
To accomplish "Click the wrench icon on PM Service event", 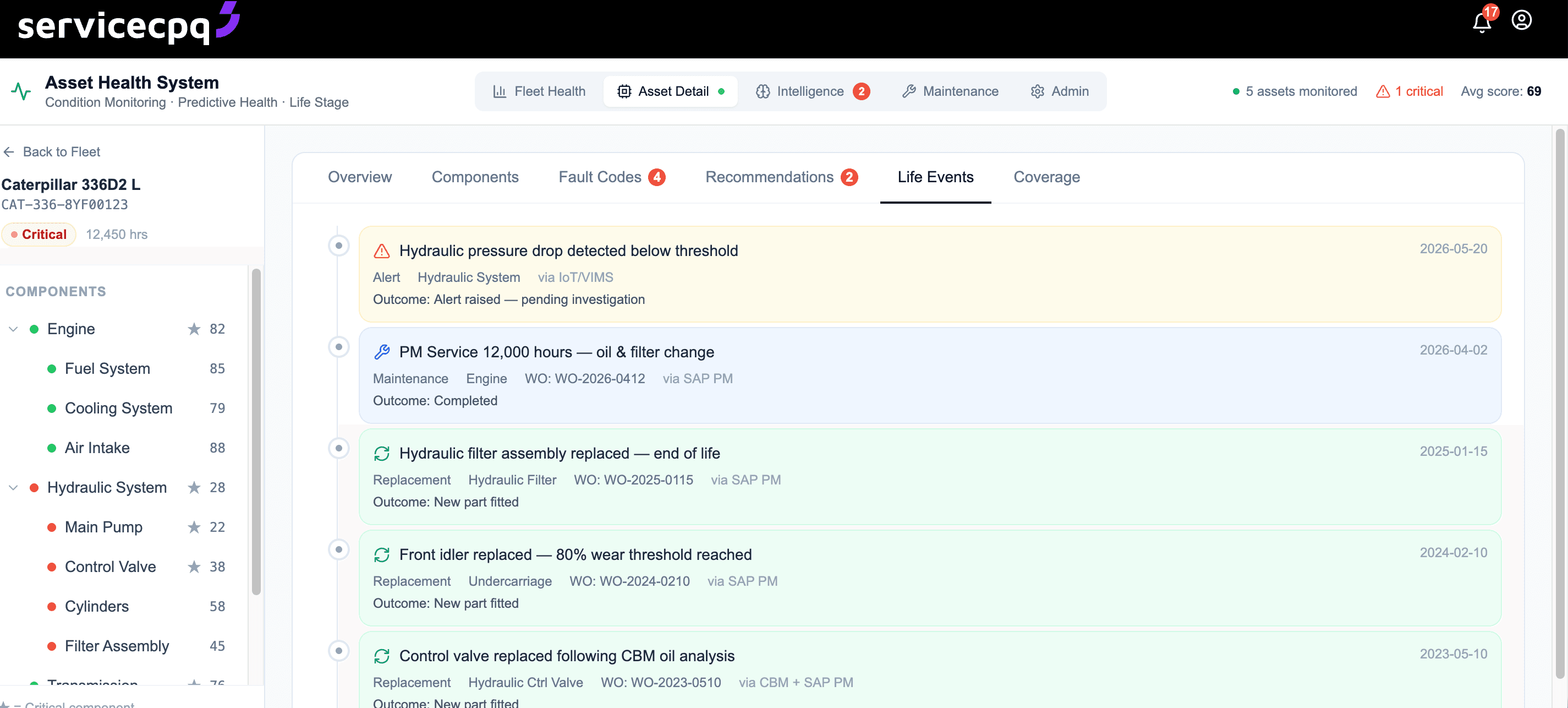I will [x=382, y=352].
